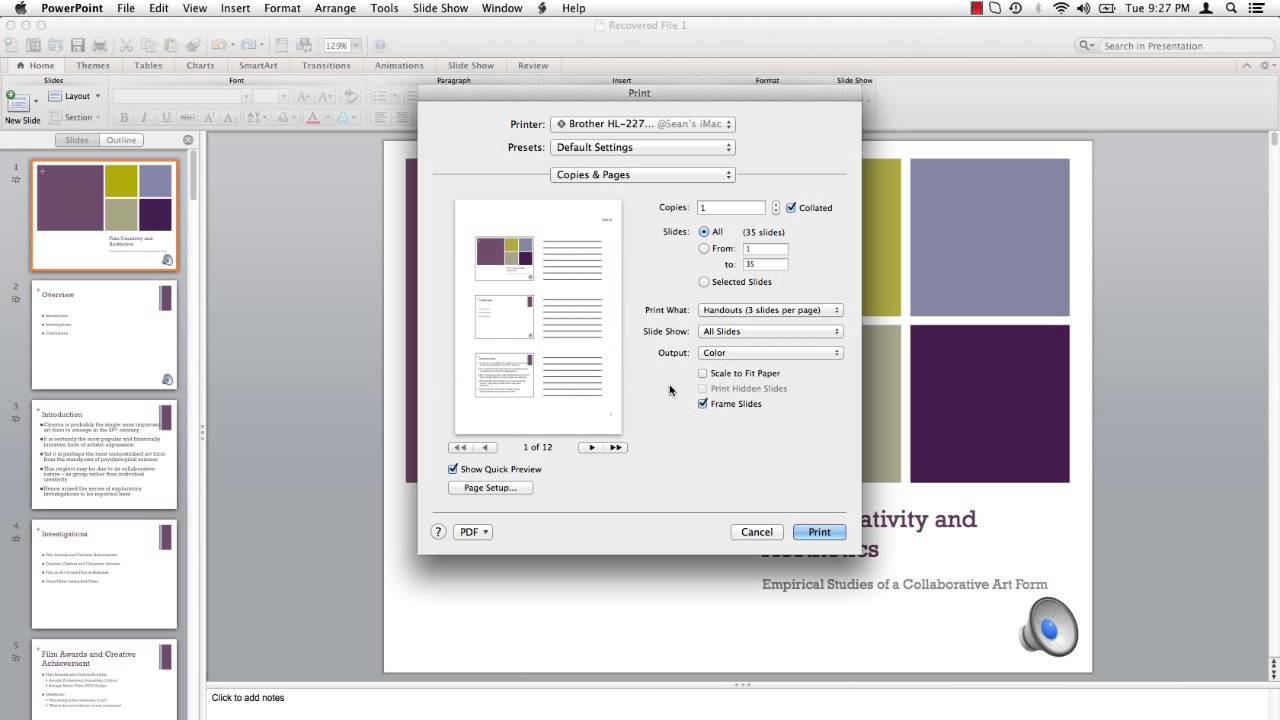Viewport: 1280px width, 720px height.
Task: Jump to the last preview page button
Action: (616, 448)
